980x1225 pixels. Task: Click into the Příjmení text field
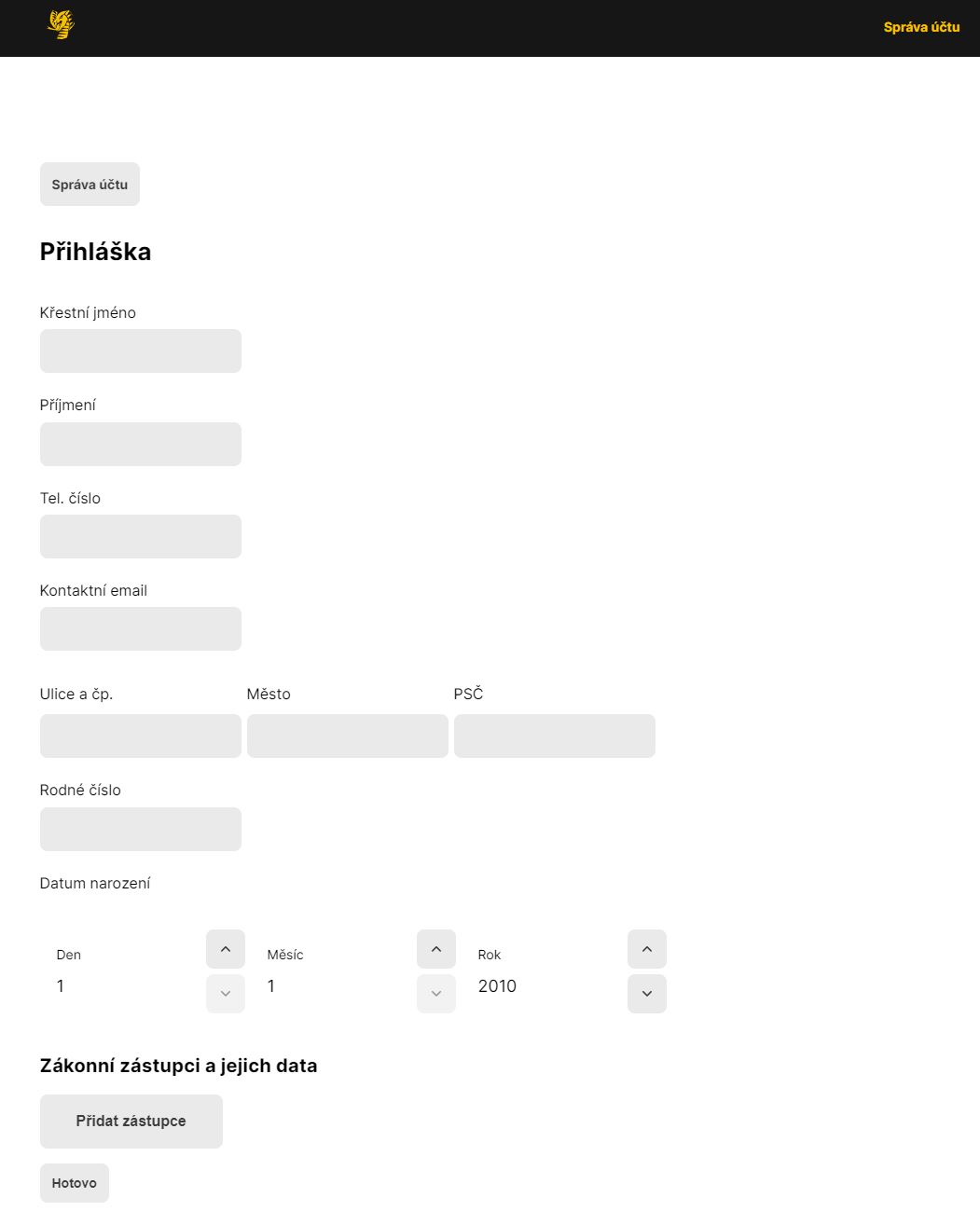tap(140, 444)
